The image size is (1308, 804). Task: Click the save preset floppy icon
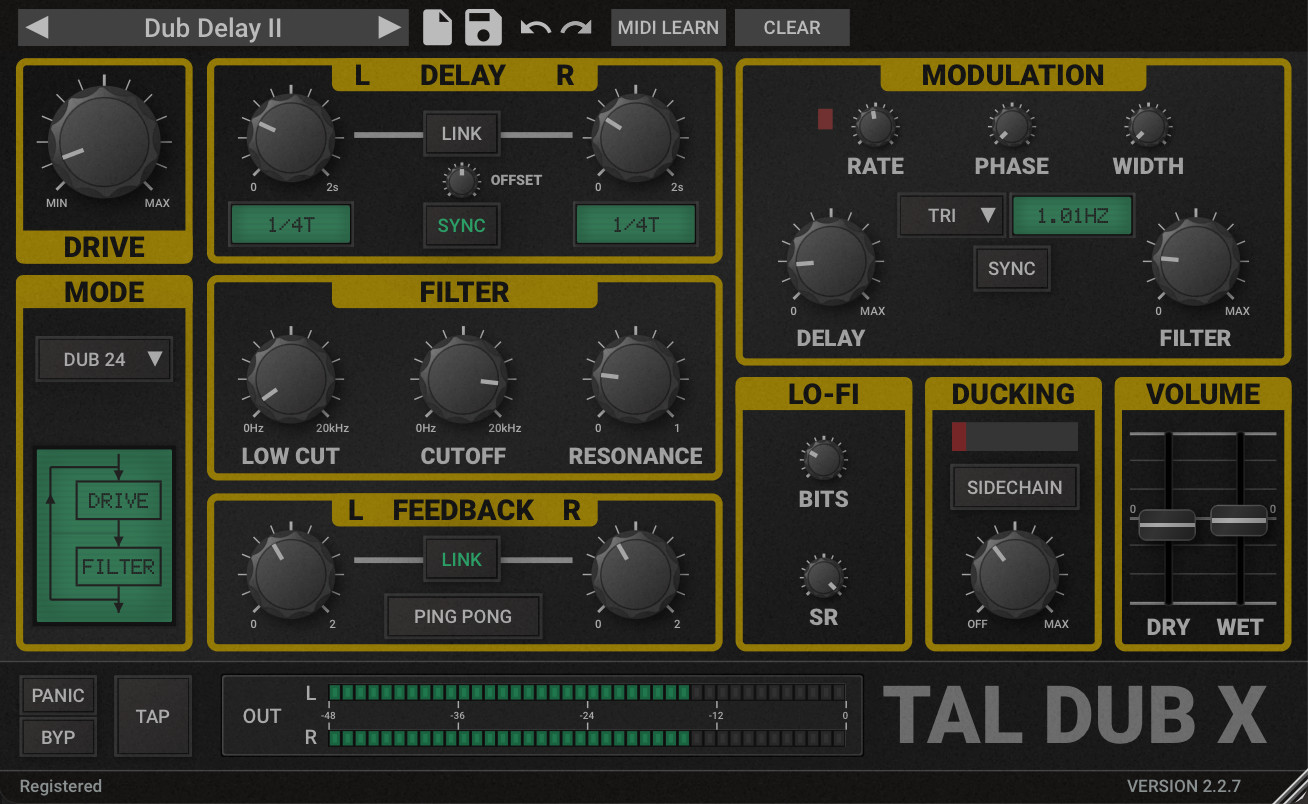click(483, 27)
